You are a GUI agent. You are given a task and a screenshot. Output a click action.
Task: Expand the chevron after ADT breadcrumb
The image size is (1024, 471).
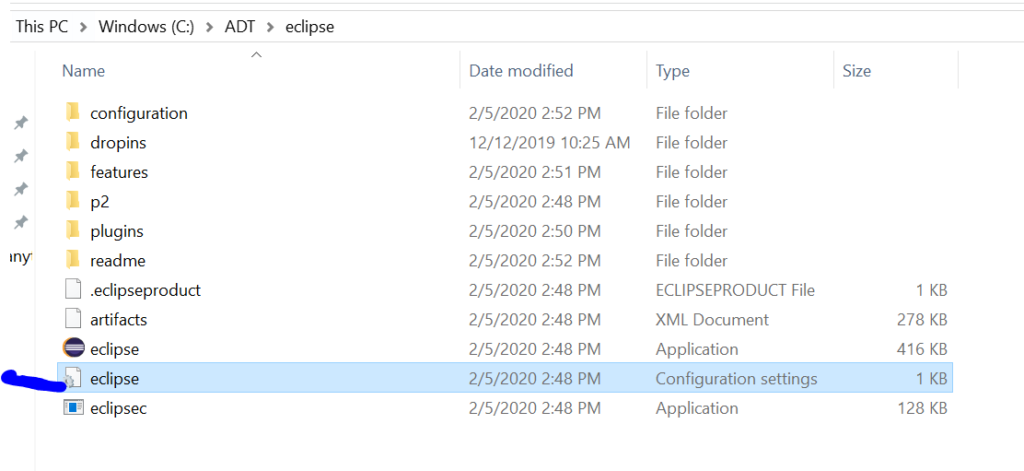tap(270, 27)
